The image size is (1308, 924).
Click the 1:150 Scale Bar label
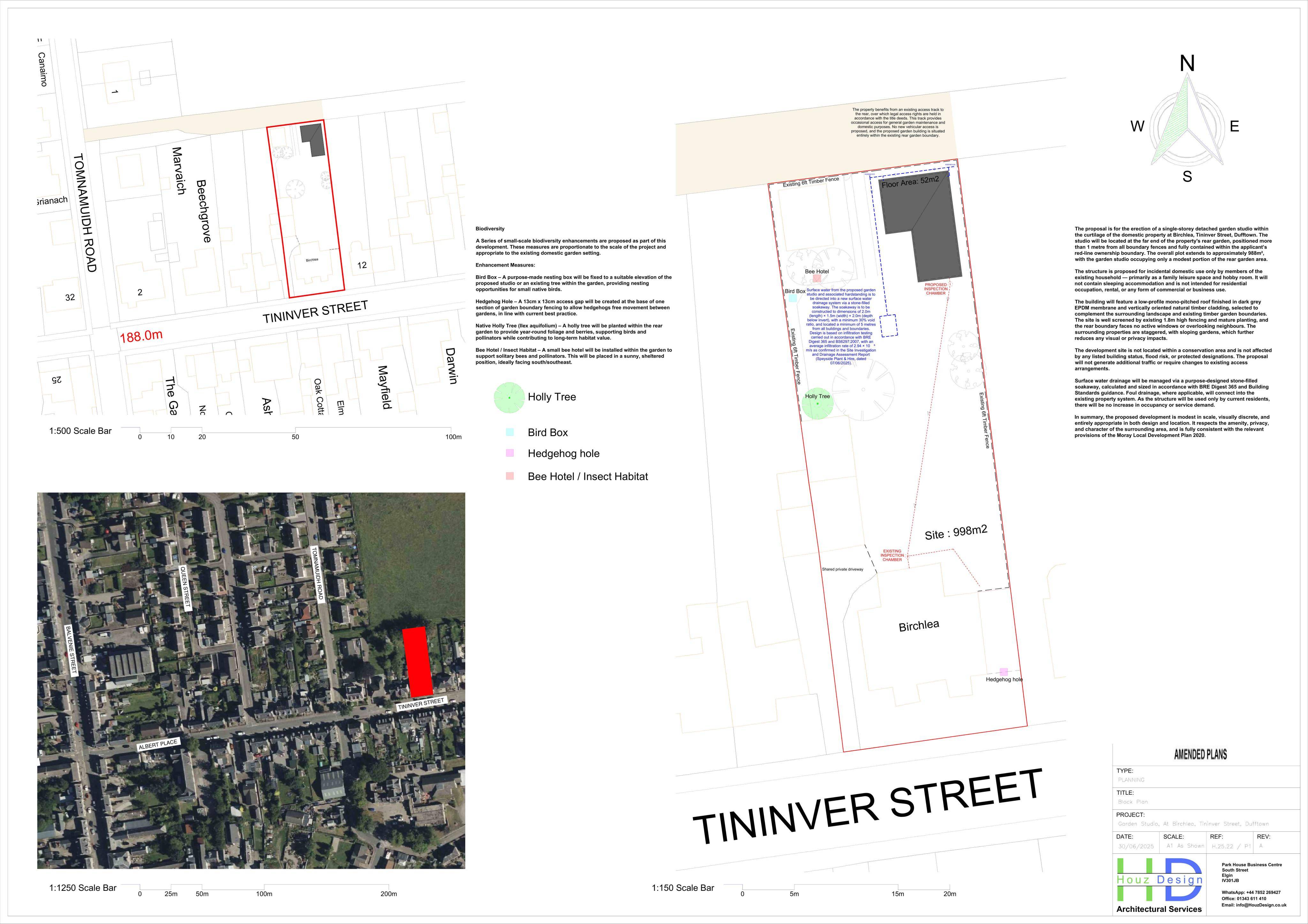pyautogui.click(x=682, y=888)
